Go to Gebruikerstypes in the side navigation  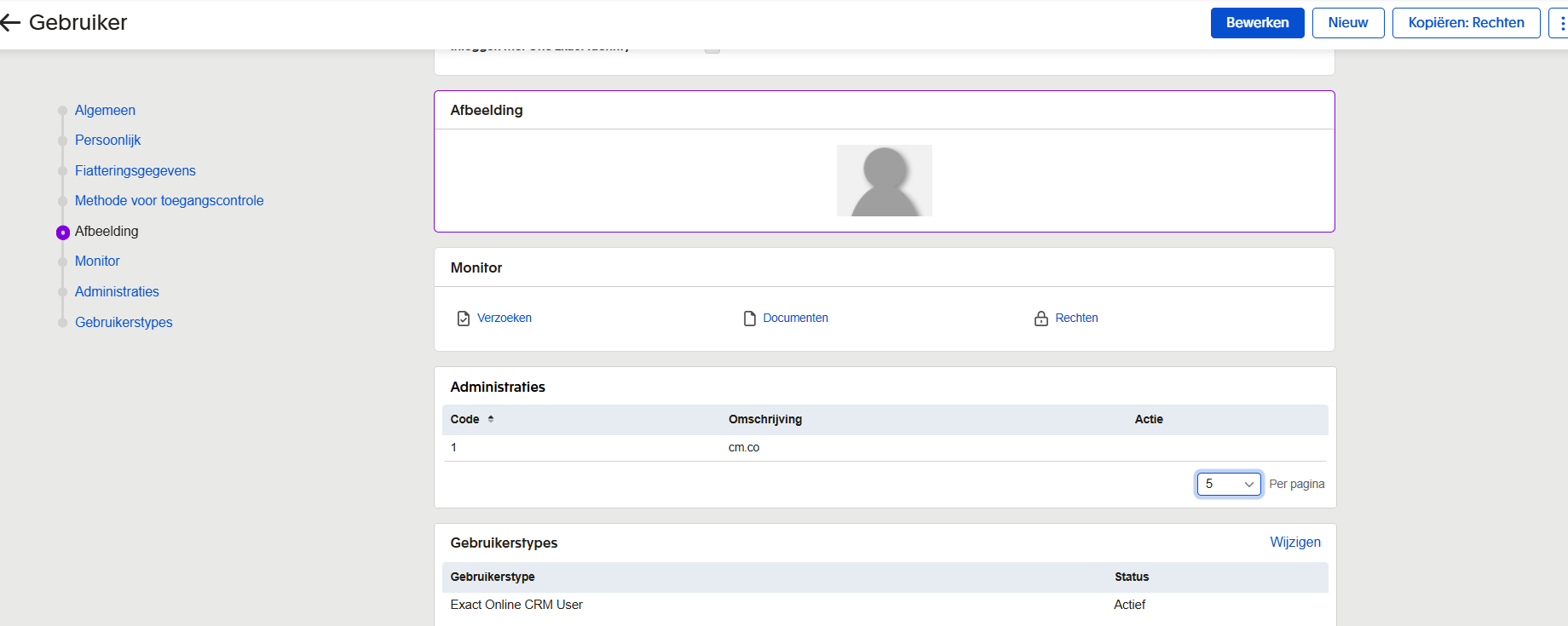[124, 323]
